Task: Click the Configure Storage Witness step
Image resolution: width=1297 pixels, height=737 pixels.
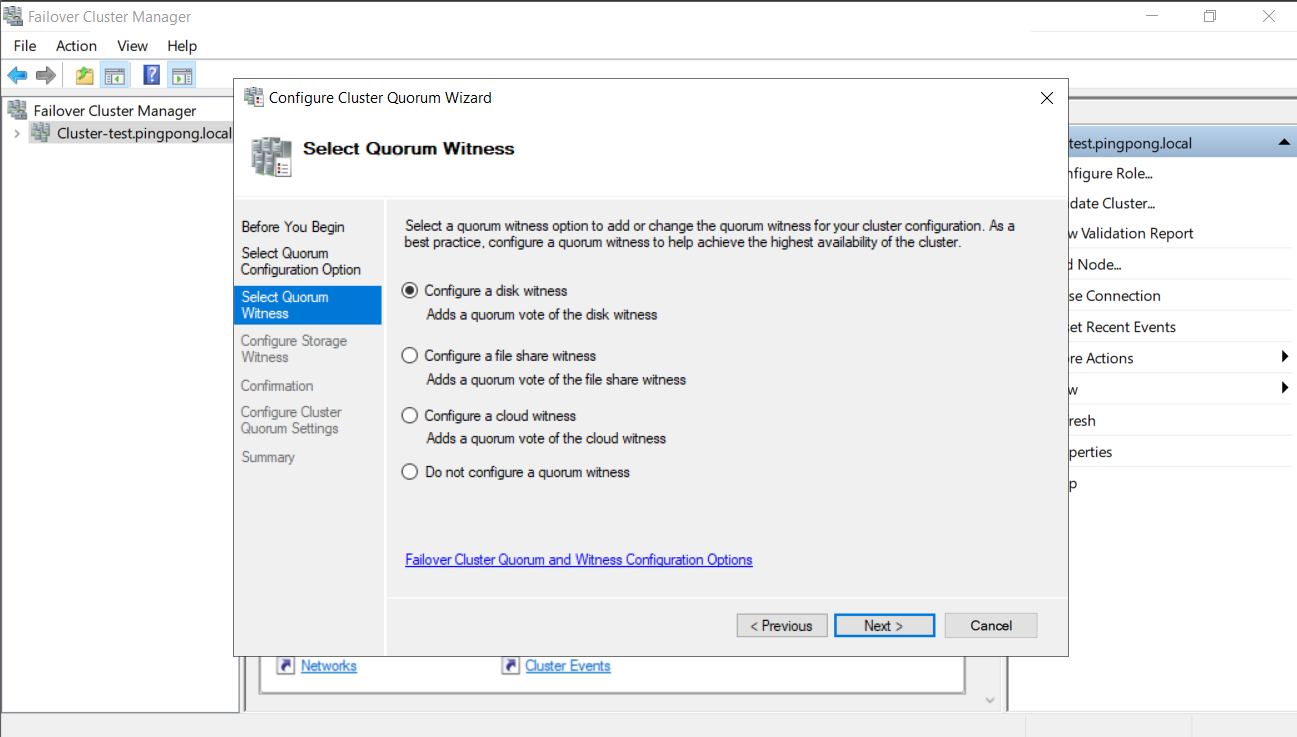Action: [294, 349]
